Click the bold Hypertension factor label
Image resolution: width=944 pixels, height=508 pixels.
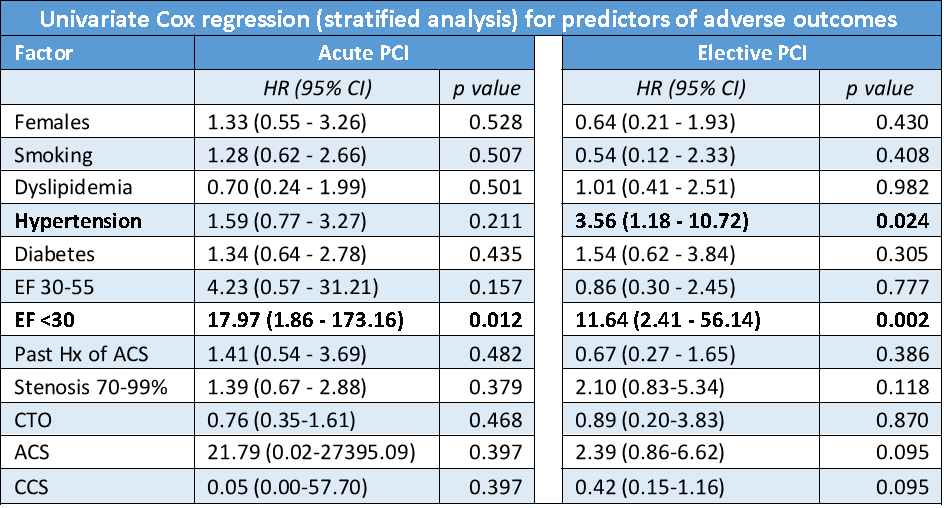pyautogui.click(x=78, y=221)
